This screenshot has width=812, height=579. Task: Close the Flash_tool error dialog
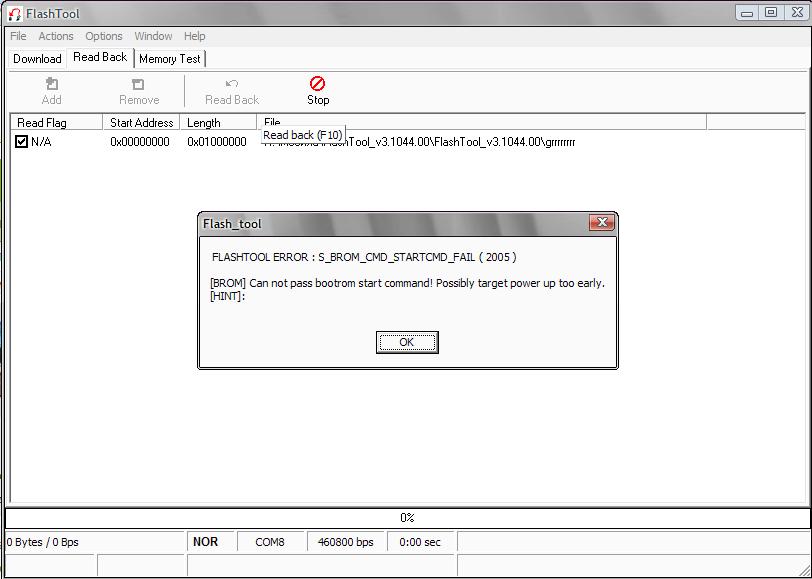[601, 223]
